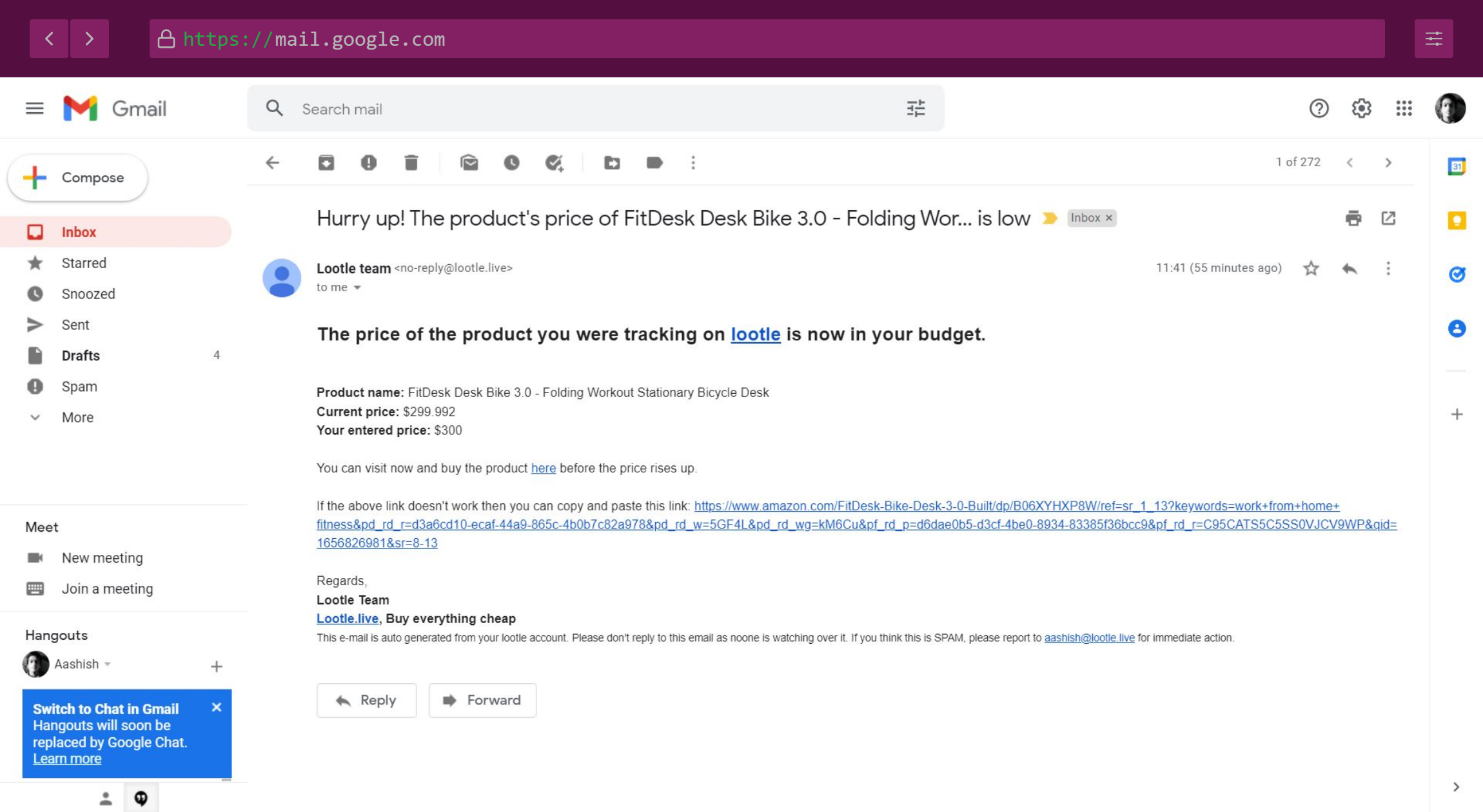Expand the 'to me' recipient details arrow

[357, 288]
